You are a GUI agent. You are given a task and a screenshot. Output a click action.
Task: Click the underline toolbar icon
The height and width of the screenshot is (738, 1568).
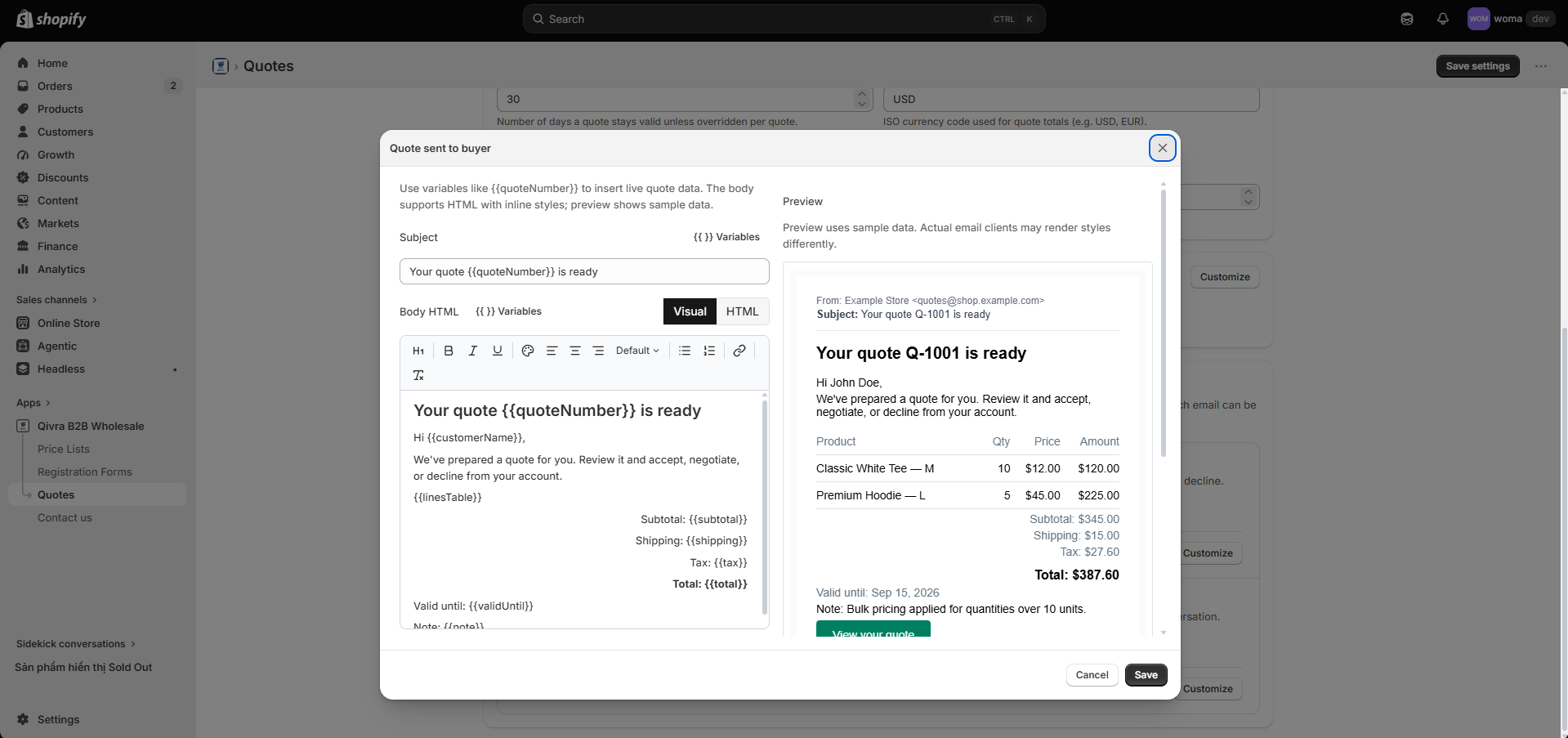point(498,351)
